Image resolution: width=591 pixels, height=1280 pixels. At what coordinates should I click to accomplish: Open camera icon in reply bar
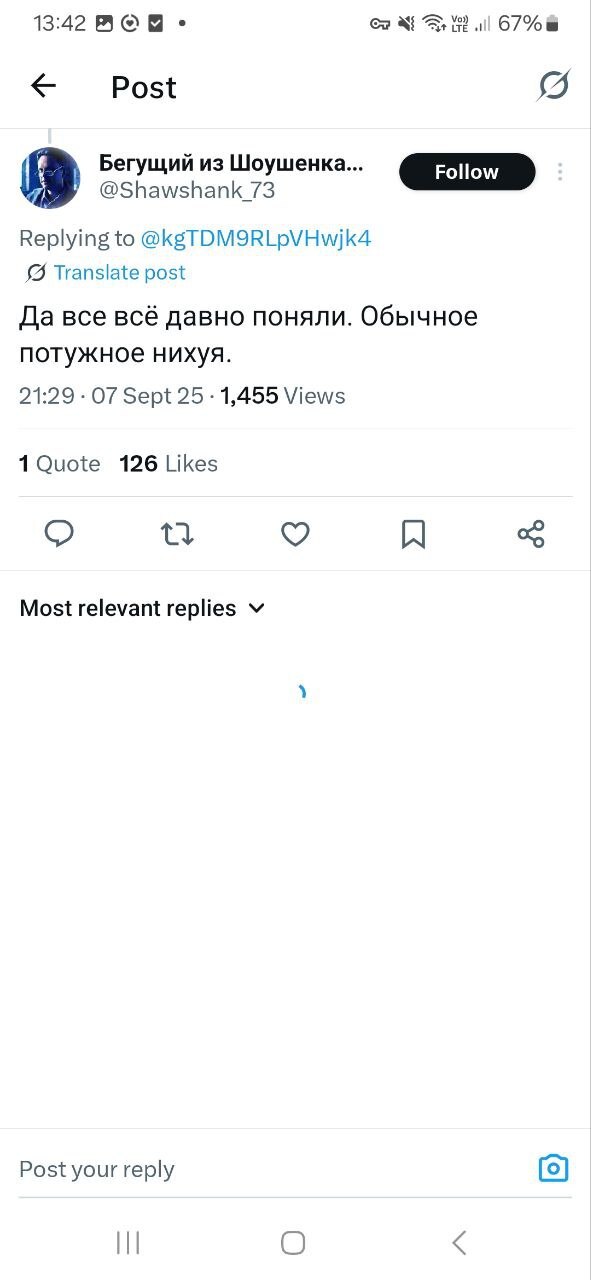pyautogui.click(x=553, y=1168)
